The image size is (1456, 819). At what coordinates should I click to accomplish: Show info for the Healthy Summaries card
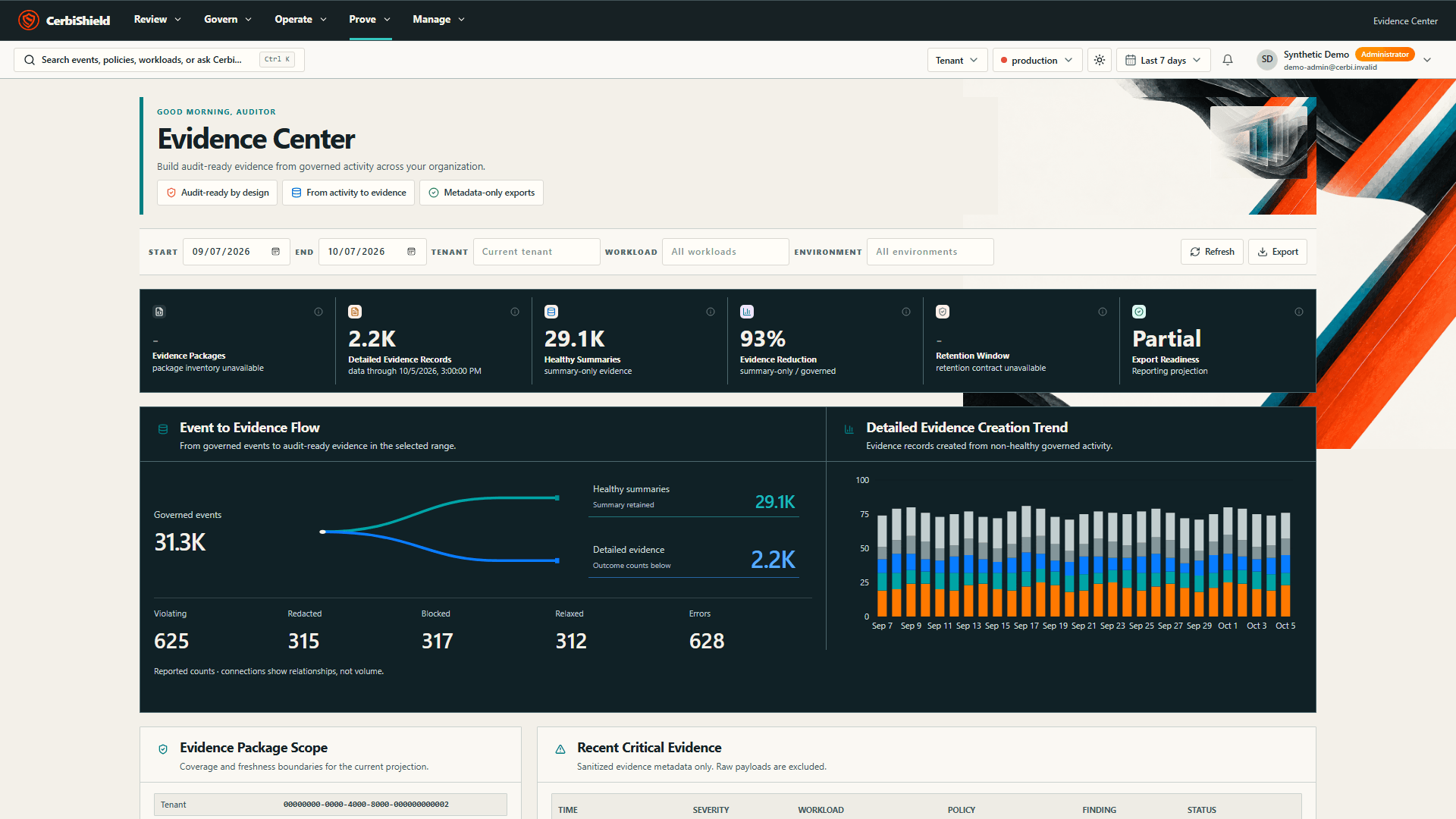pyautogui.click(x=711, y=312)
